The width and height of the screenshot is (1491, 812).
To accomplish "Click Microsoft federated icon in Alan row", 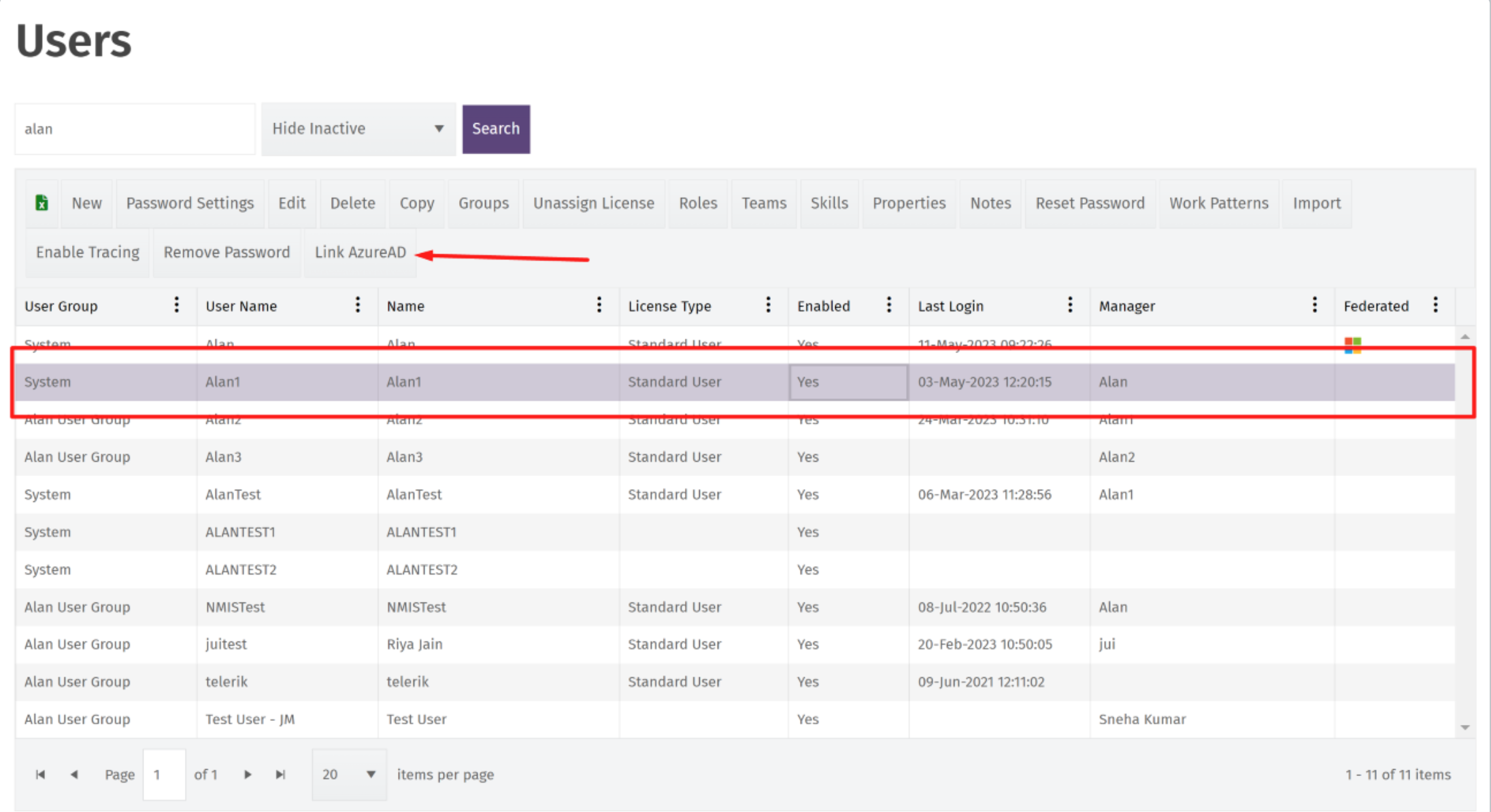I will point(1352,345).
